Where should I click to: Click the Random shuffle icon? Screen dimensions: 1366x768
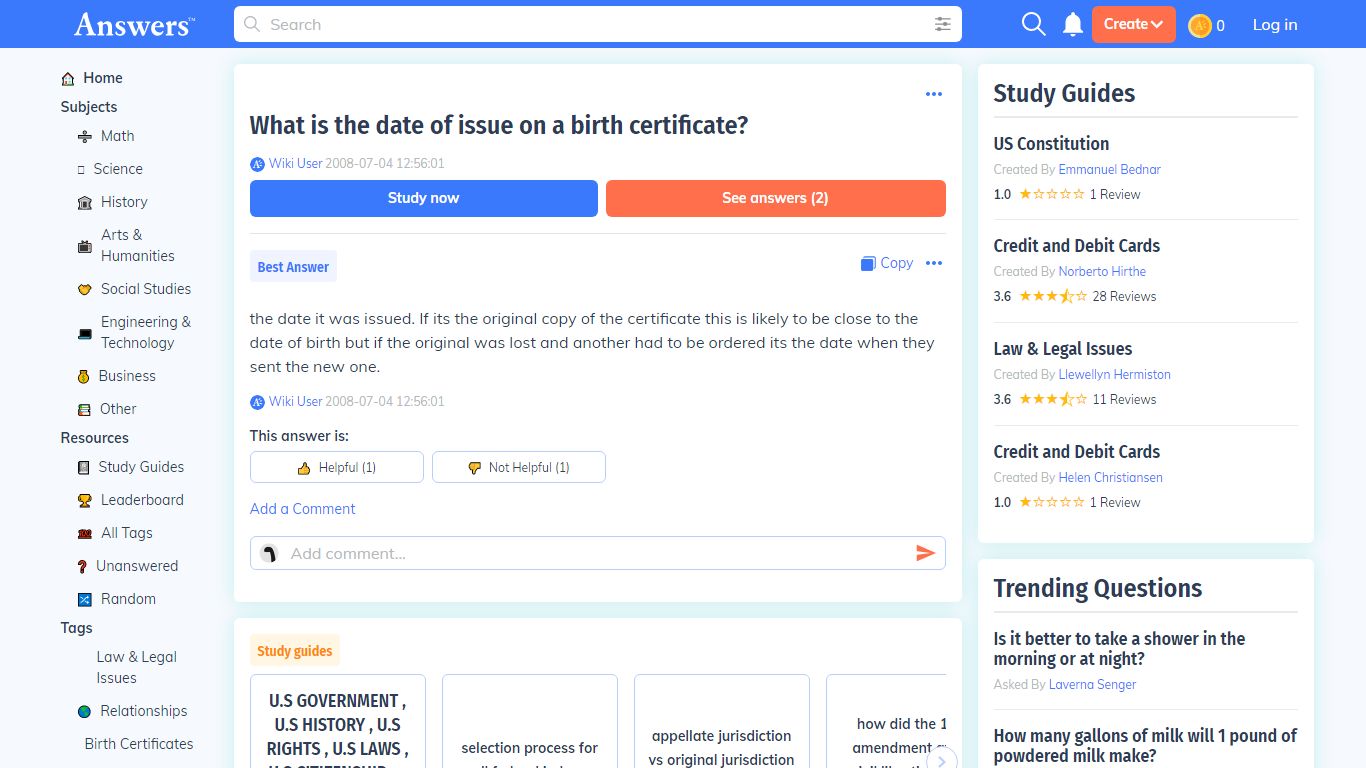coord(85,600)
